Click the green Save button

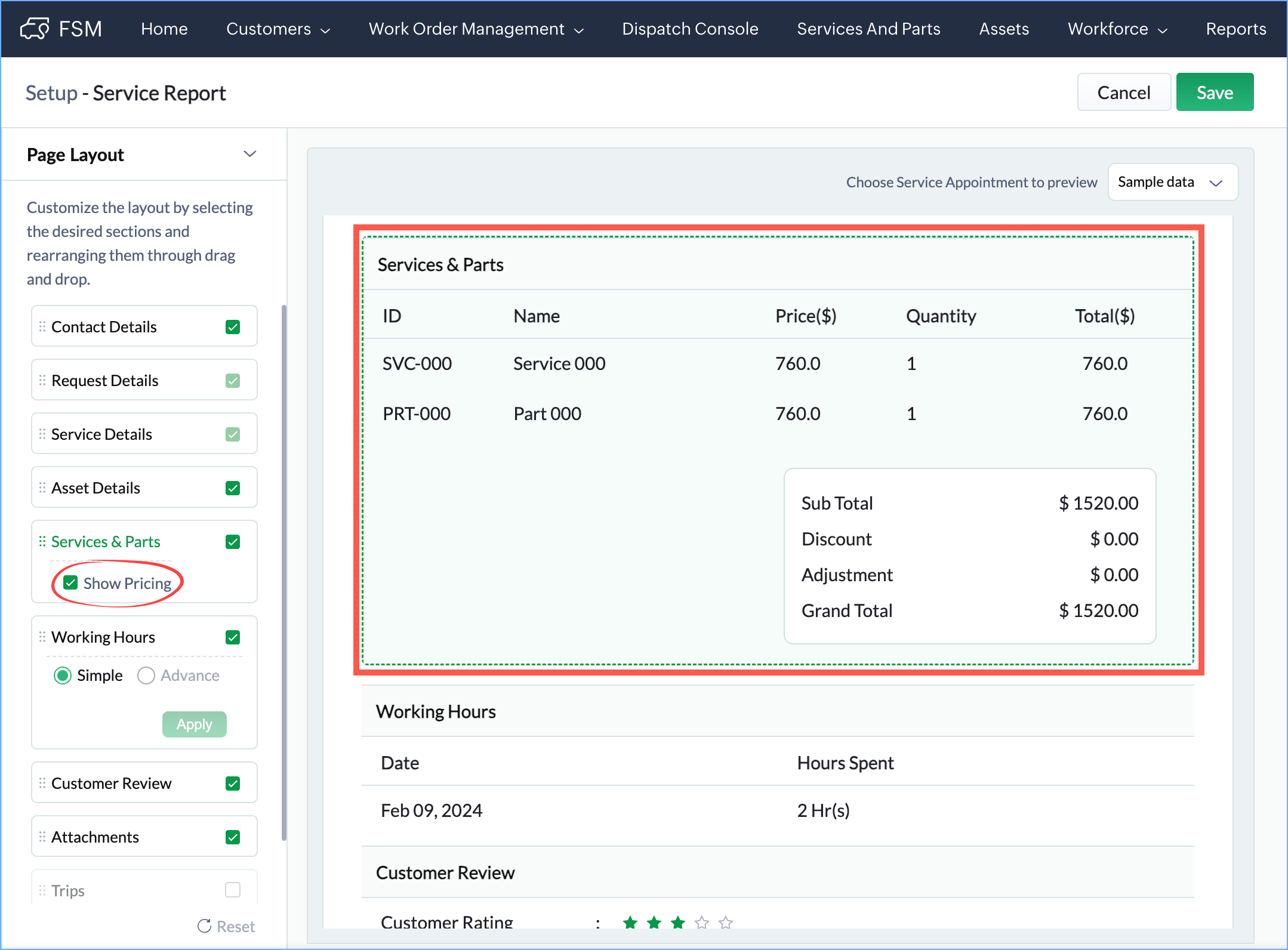click(1214, 92)
